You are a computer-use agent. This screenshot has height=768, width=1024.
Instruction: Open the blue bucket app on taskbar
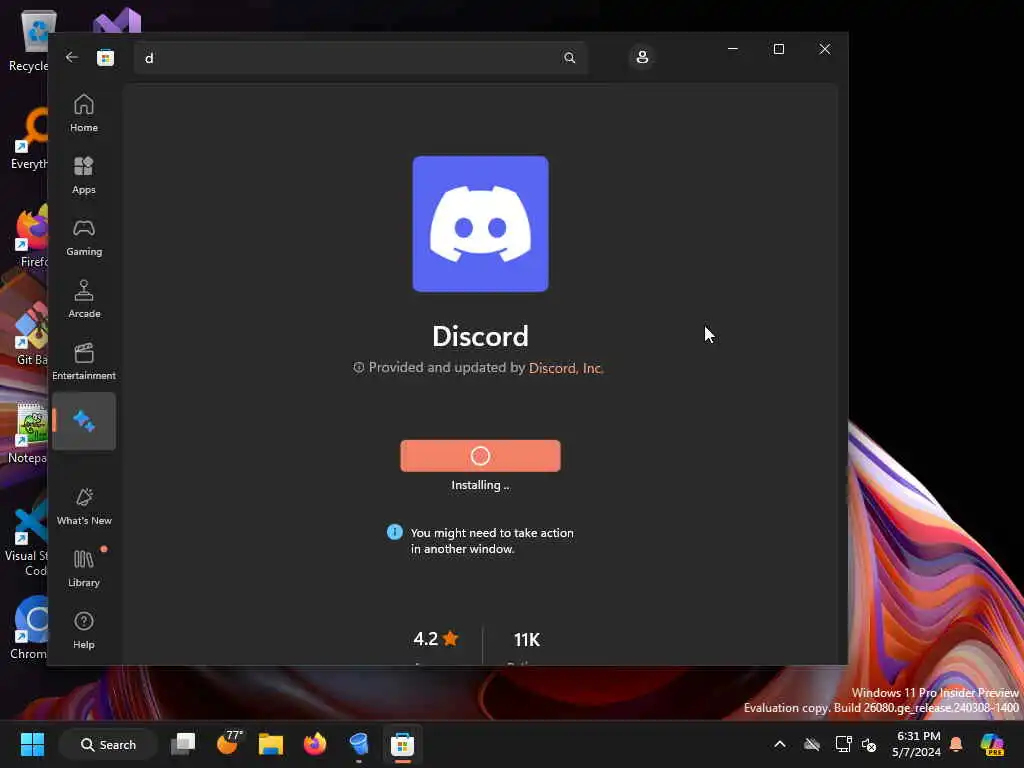click(x=359, y=744)
